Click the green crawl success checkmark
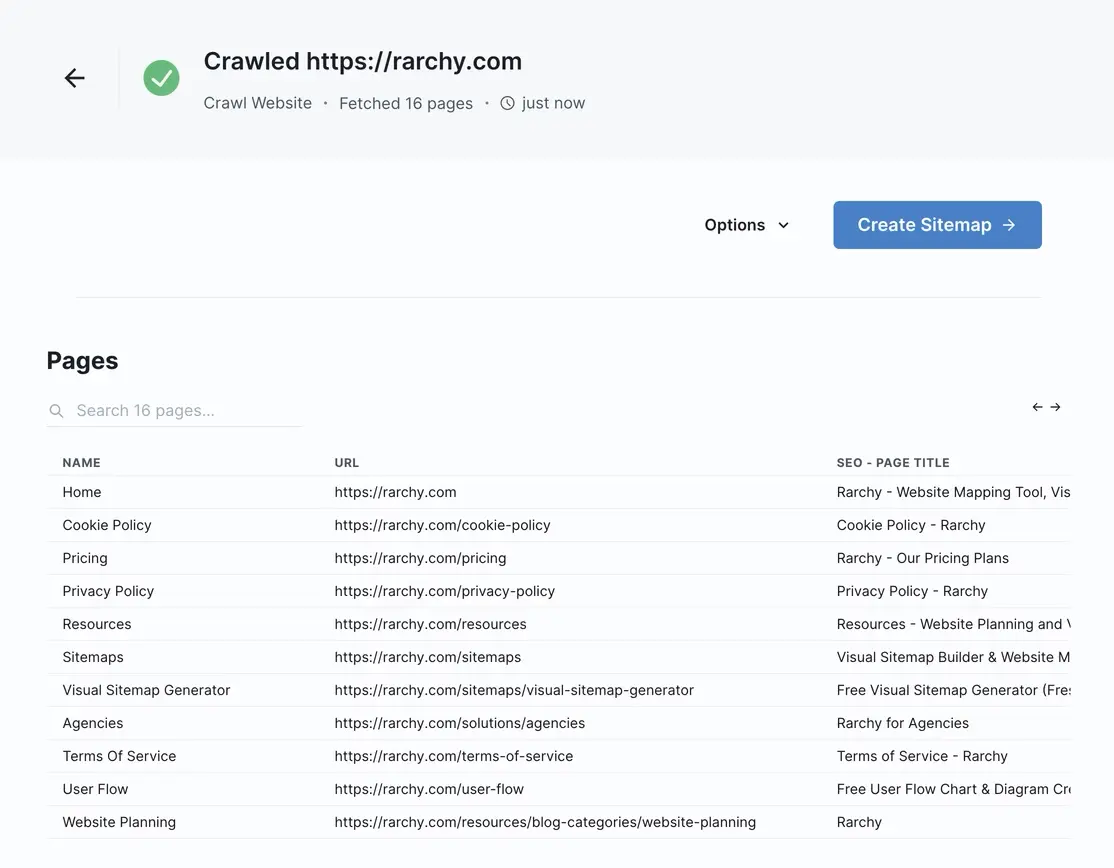 pos(161,76)
